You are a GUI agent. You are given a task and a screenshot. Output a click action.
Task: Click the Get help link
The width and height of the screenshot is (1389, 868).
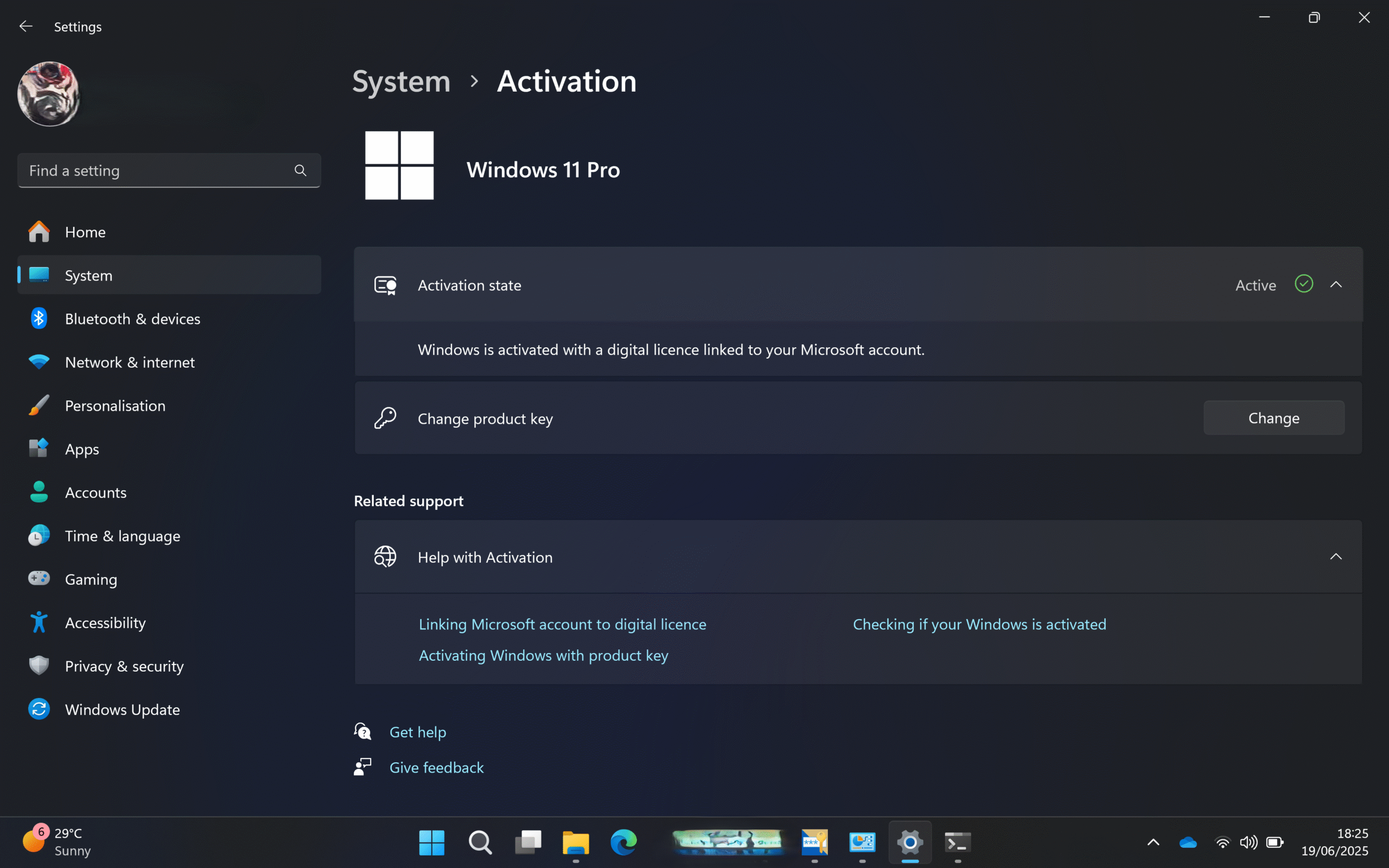tap(417, 732)
